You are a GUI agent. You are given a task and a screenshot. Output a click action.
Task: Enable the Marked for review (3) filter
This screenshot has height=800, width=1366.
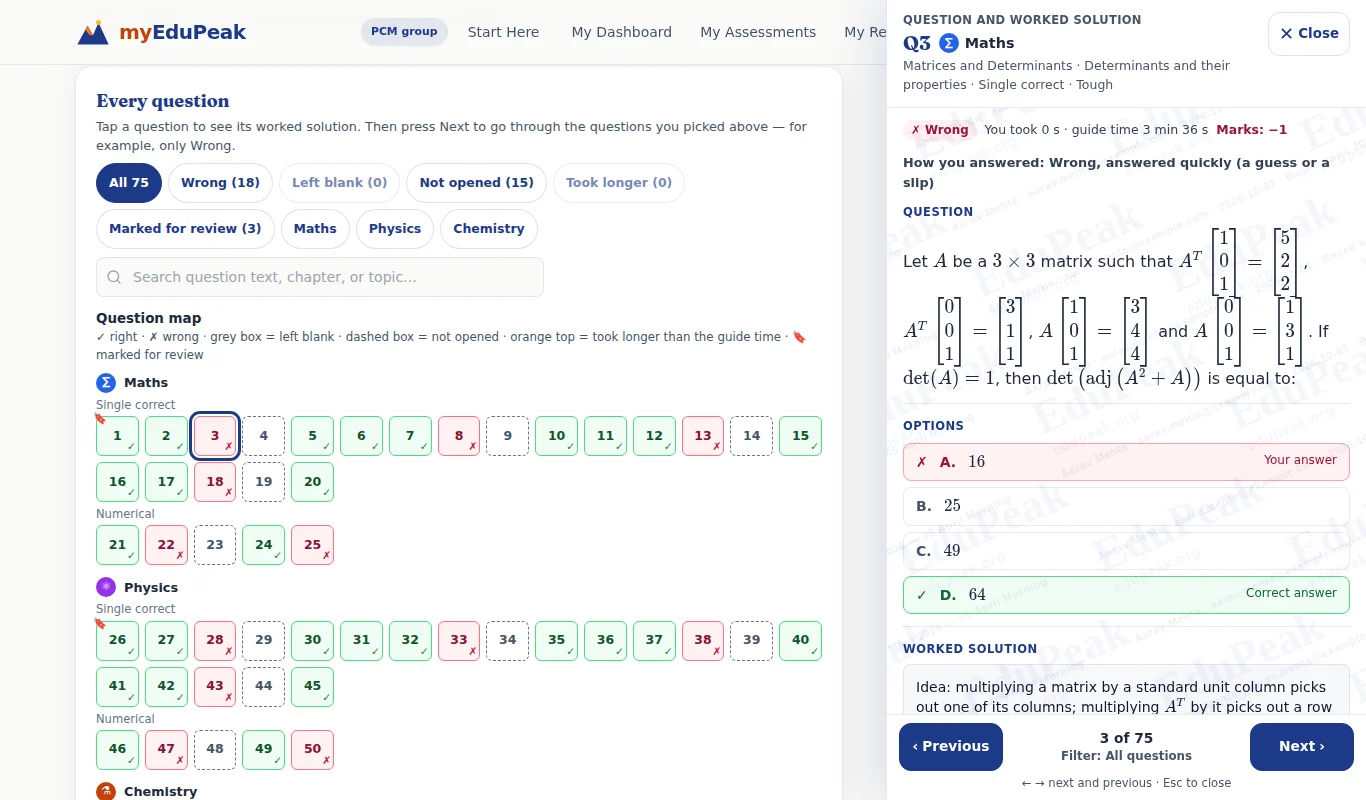pyautogui.click(x=185, y=229)
